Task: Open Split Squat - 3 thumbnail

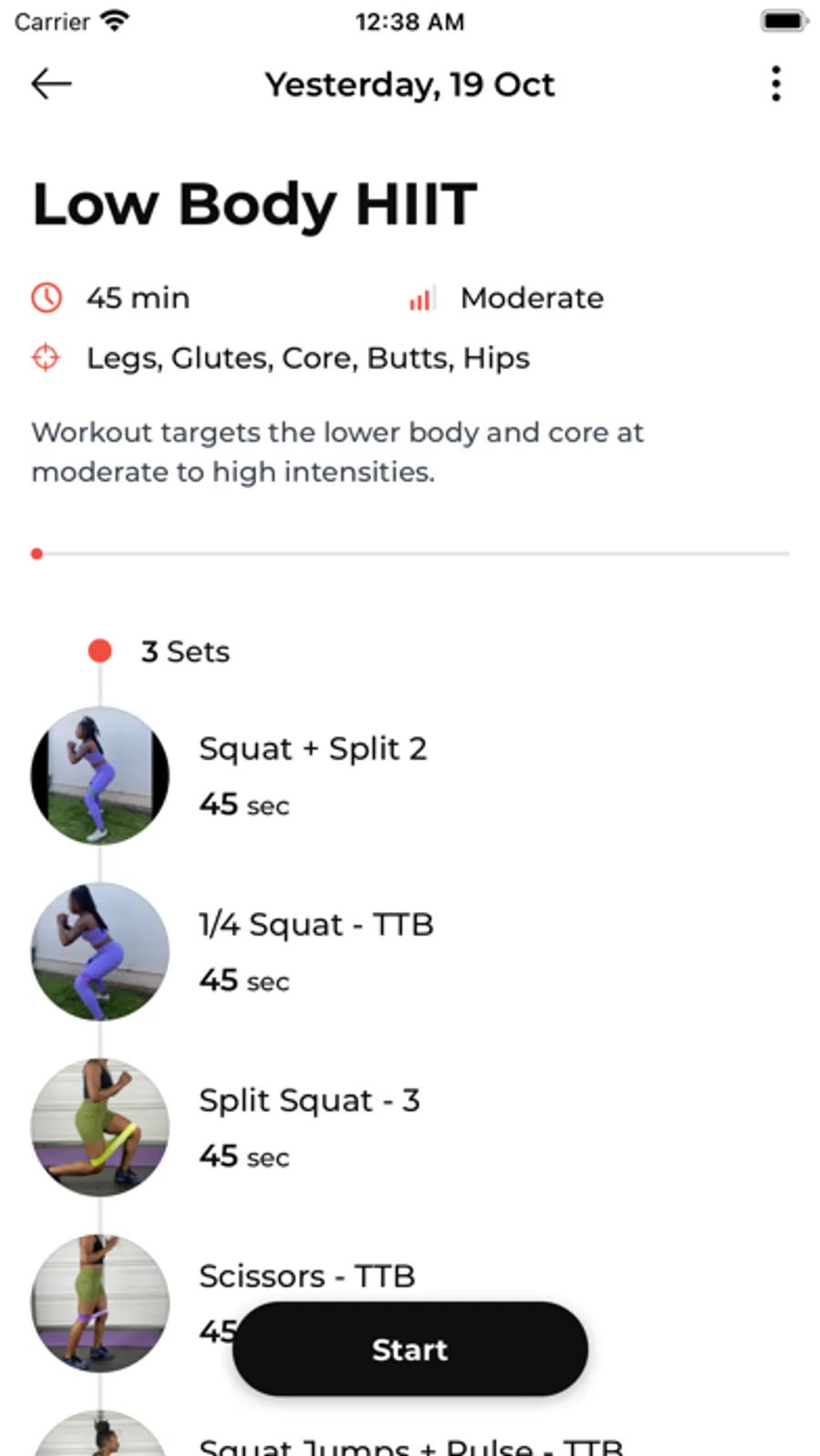Action: coord(100,1127)
